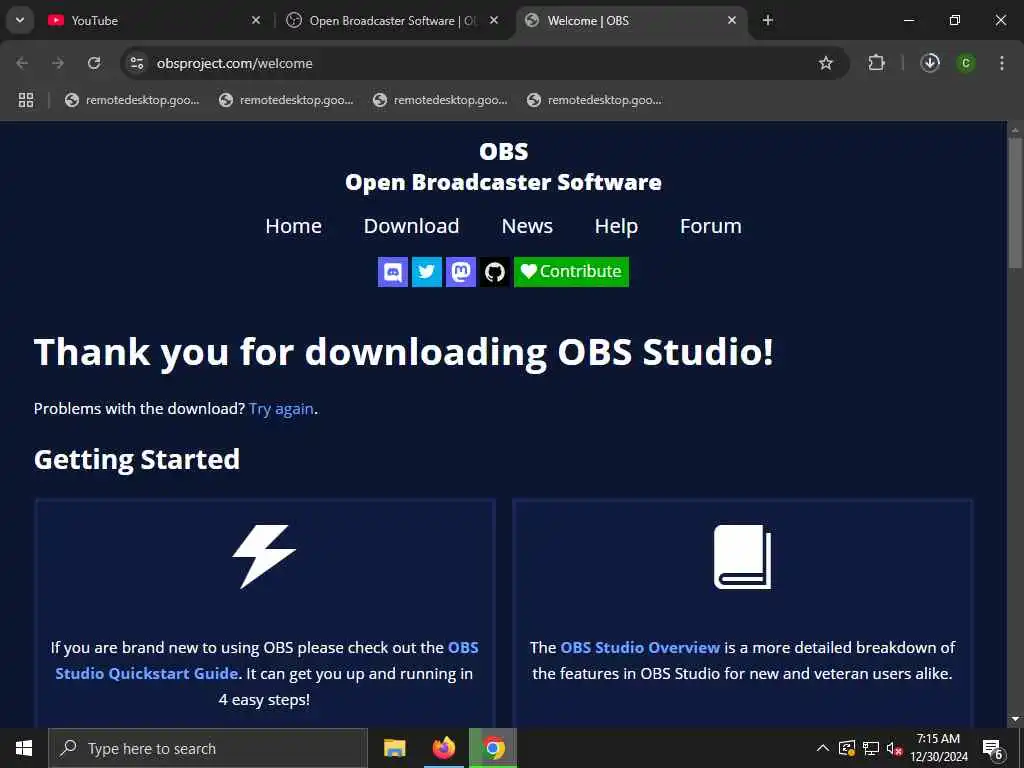
Task: View site information icon in address bar
Action: coord(136,63)
